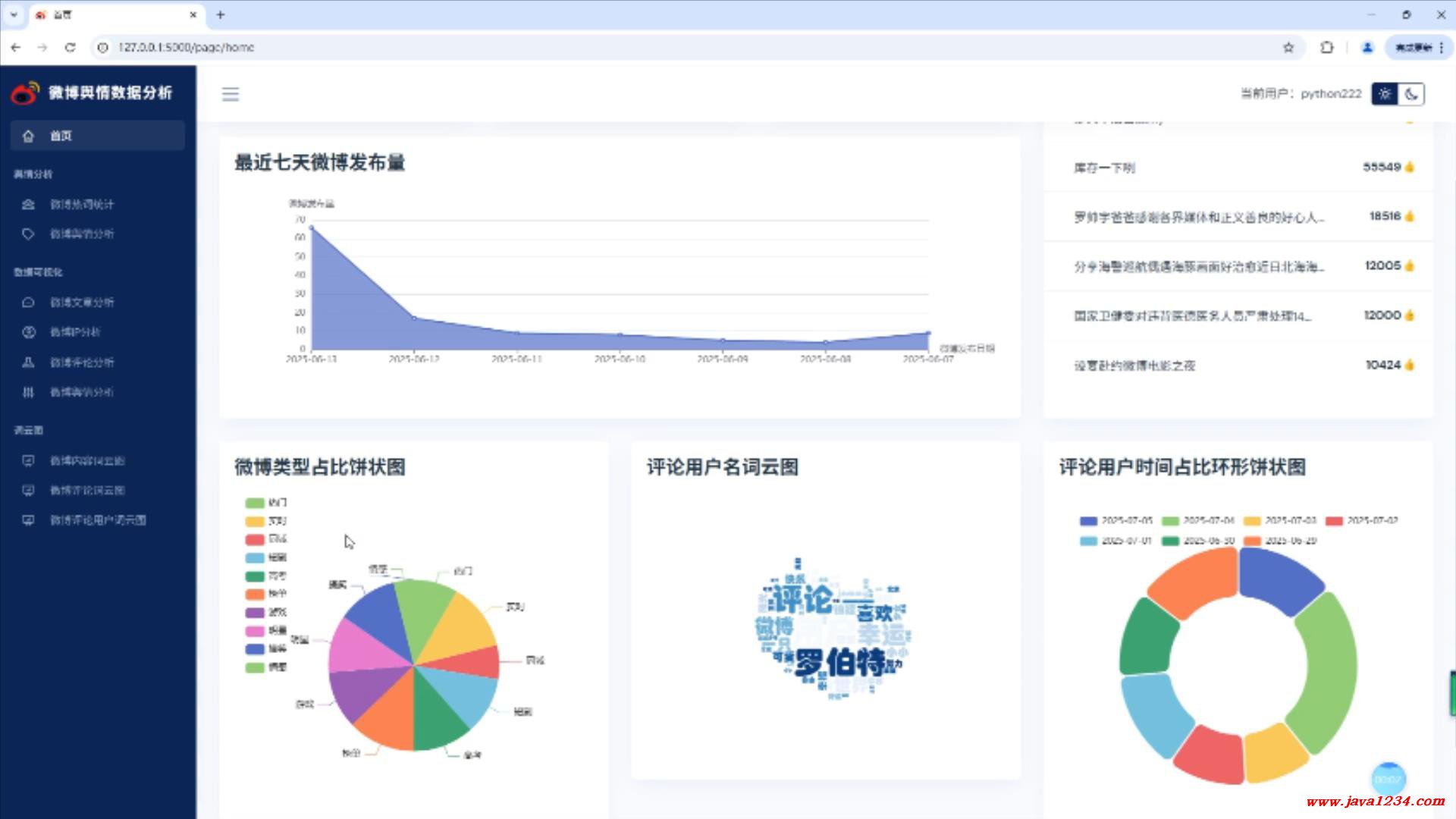This screenshot has height=819, width=1456.
Task: Click the browser profile avatar icon
Action: coord(1367,47)
